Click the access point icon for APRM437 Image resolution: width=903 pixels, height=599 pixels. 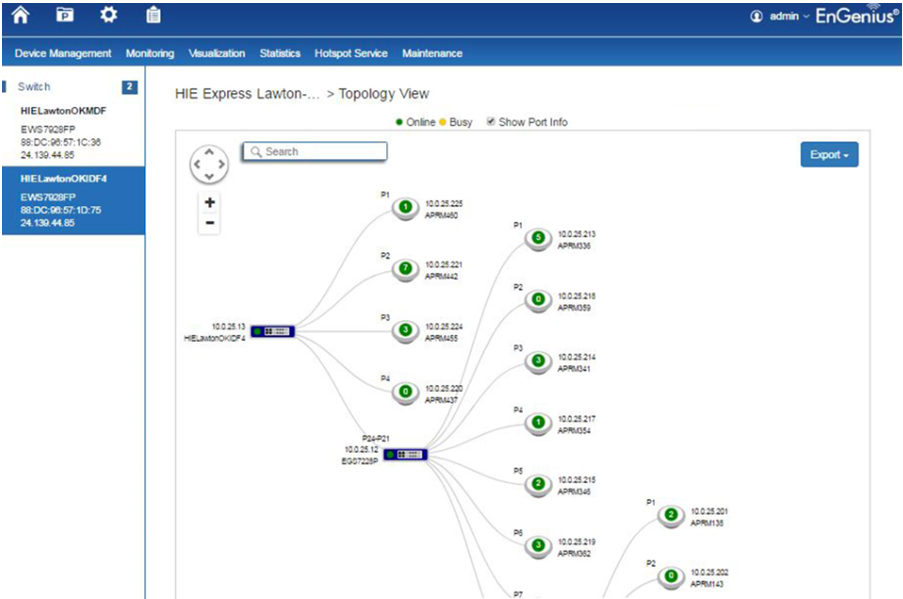point(405,392)
